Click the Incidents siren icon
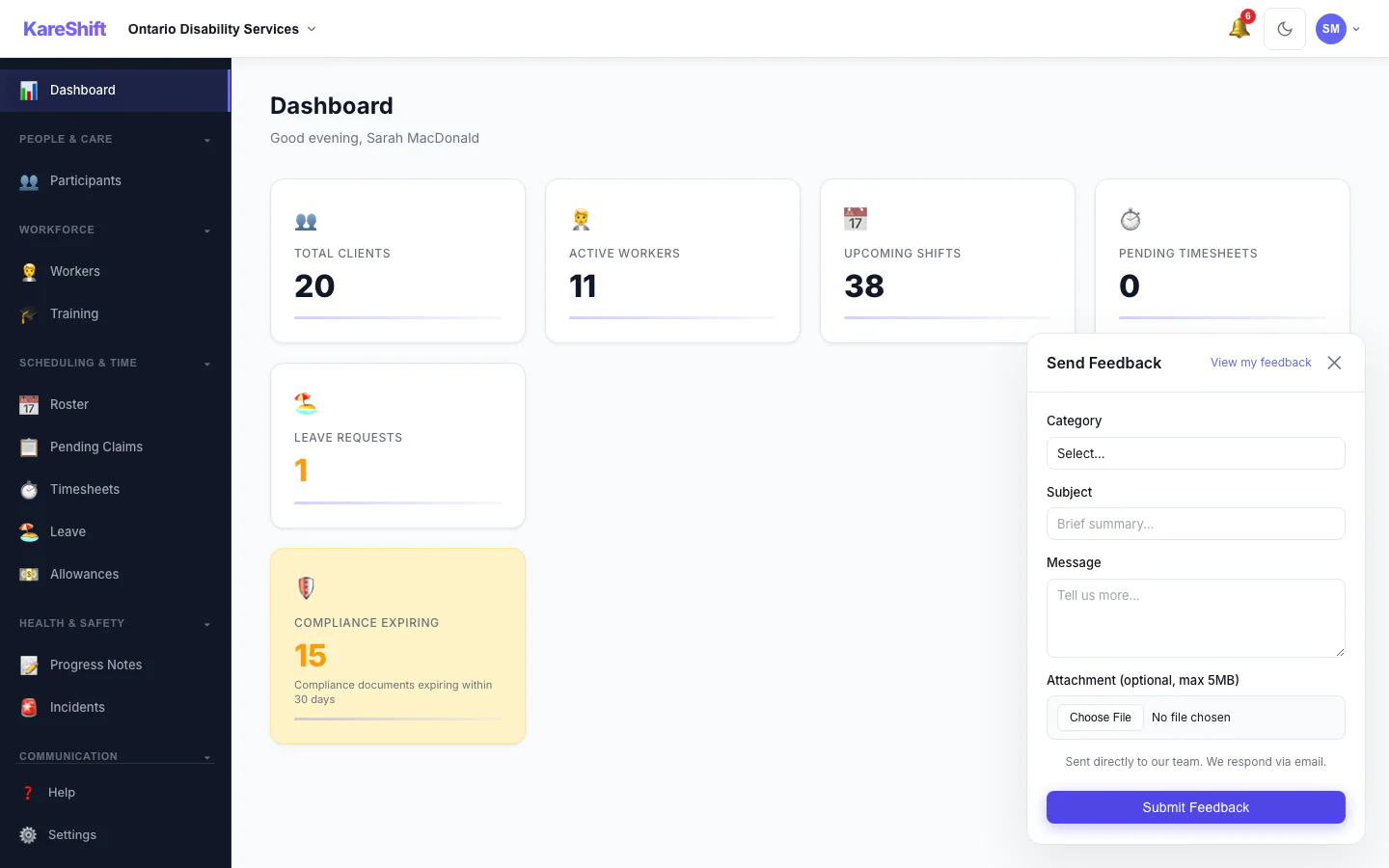Viewport: 1389px width, 868px height. [29, 708]
